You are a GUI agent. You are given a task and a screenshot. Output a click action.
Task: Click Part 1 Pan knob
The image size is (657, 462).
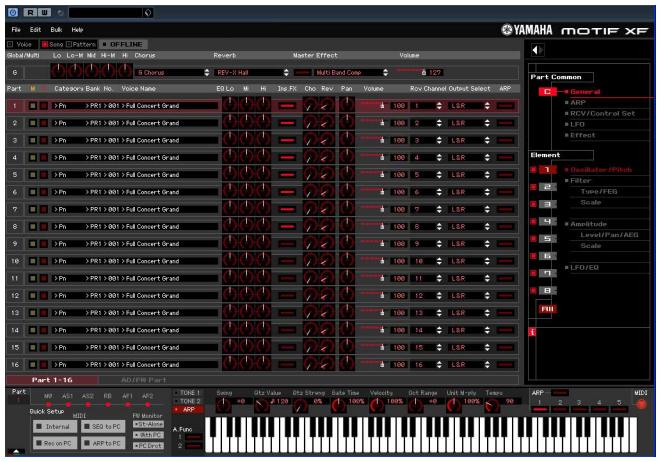[347, 105]
